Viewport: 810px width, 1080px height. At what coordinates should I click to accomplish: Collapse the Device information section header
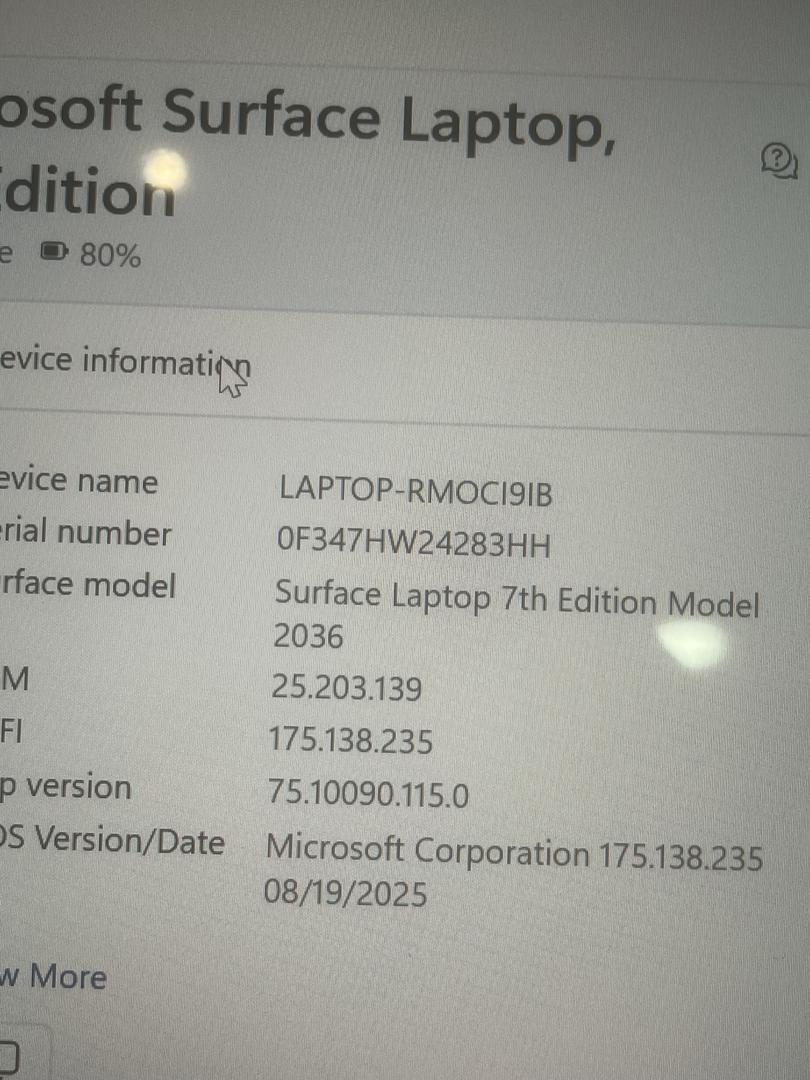pos(125,361)
